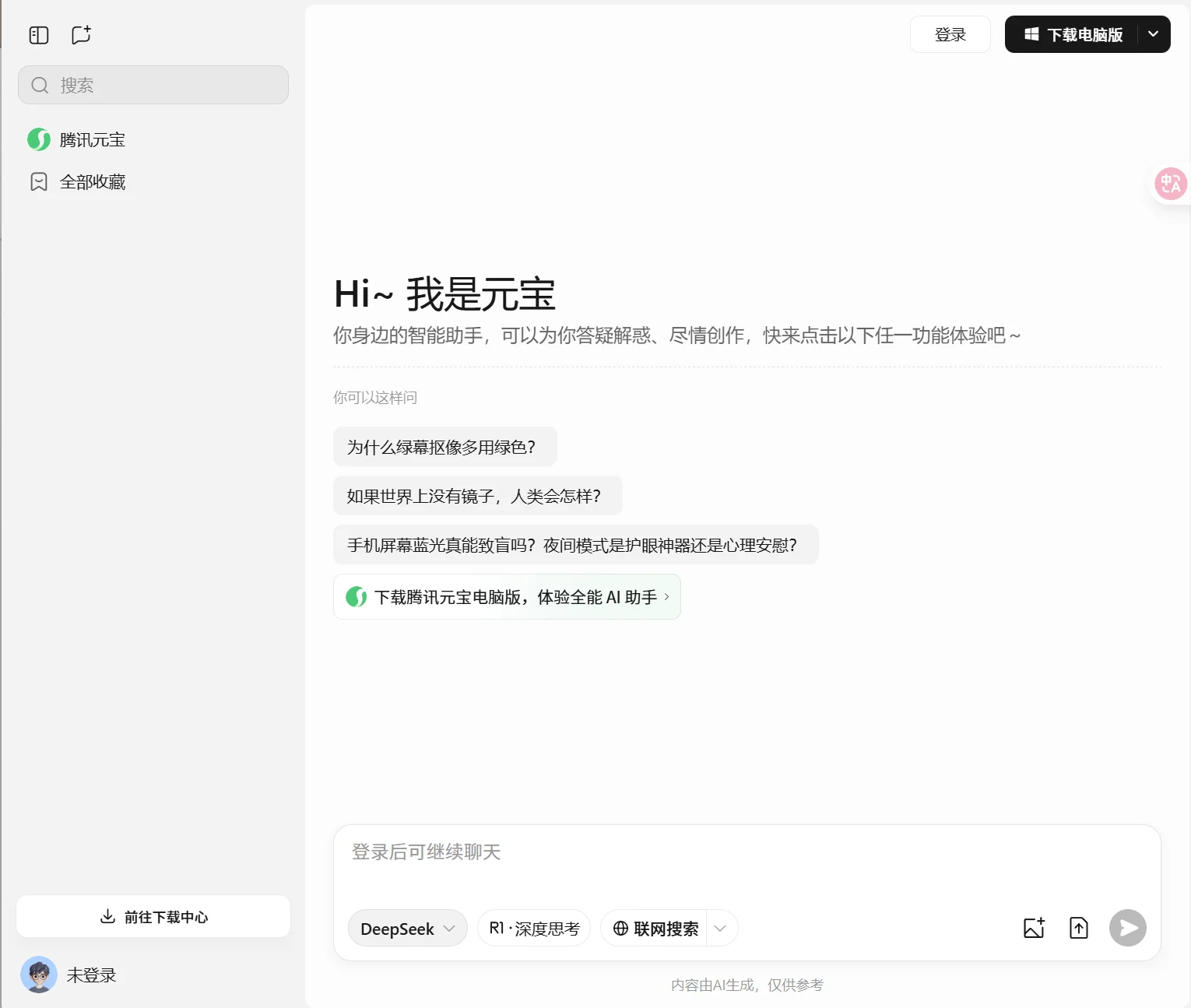Collapse the sidebar with the panel icon
This screenshot has width=1191, height=1008.
(x=39, y=35)
